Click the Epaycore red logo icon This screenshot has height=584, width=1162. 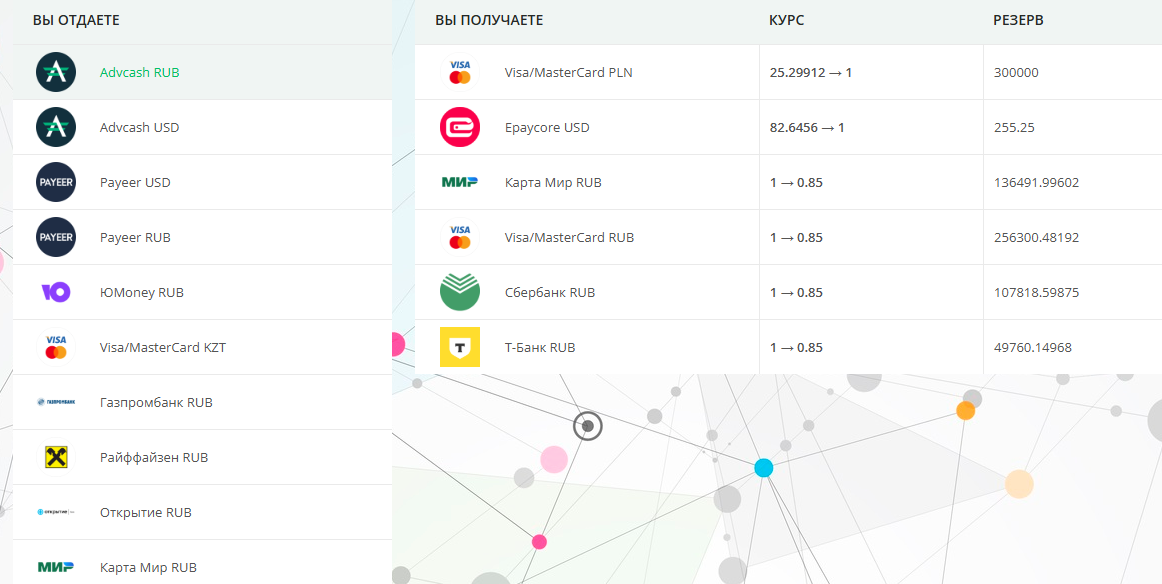[x=459, y=127]
